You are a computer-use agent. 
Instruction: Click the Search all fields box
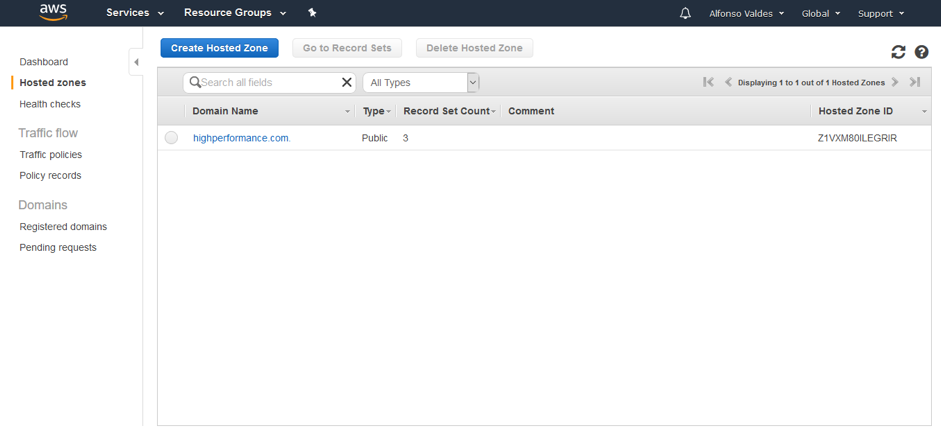point(268,83)
